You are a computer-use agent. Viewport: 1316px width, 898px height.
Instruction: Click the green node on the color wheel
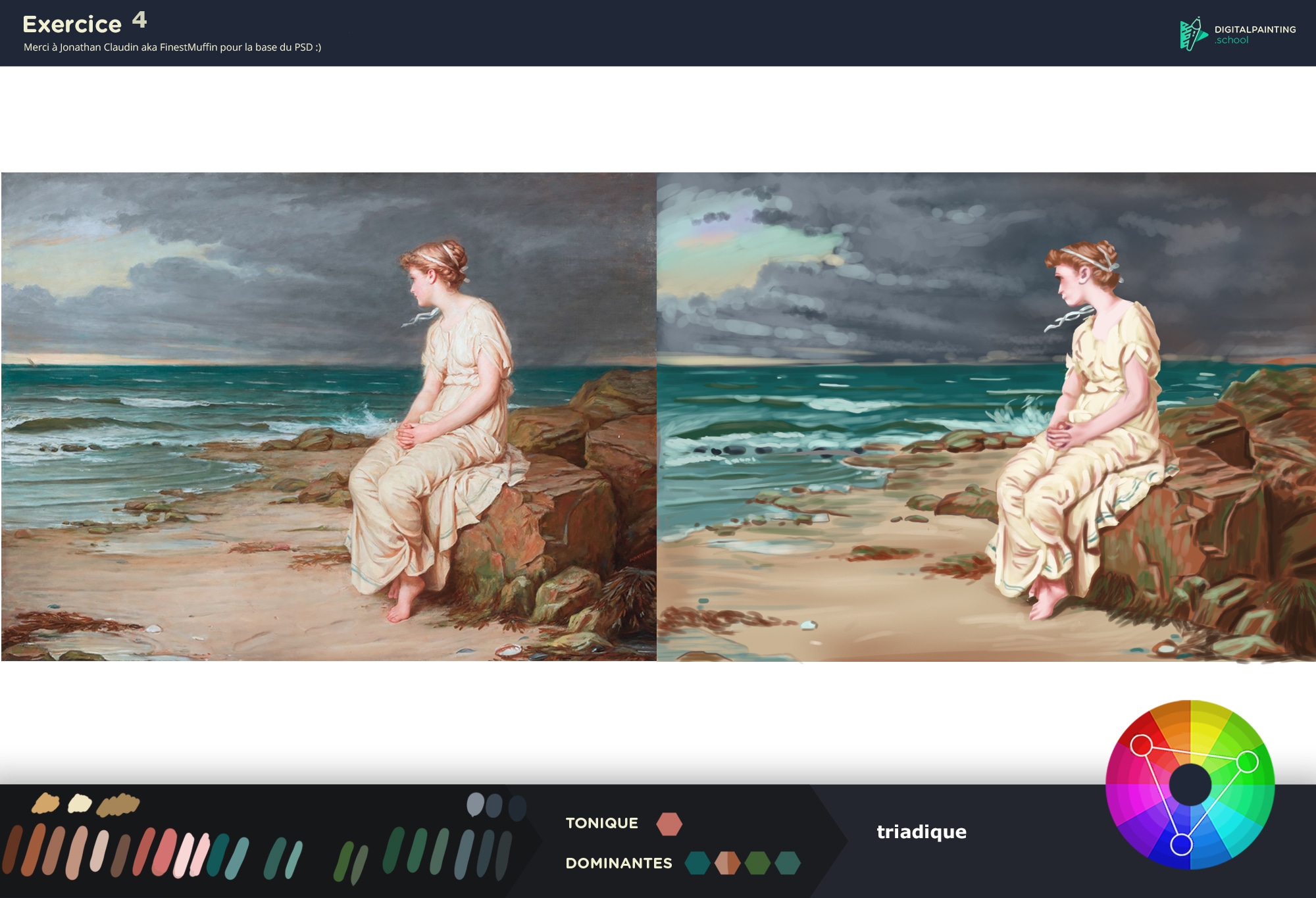(1248, 762)
